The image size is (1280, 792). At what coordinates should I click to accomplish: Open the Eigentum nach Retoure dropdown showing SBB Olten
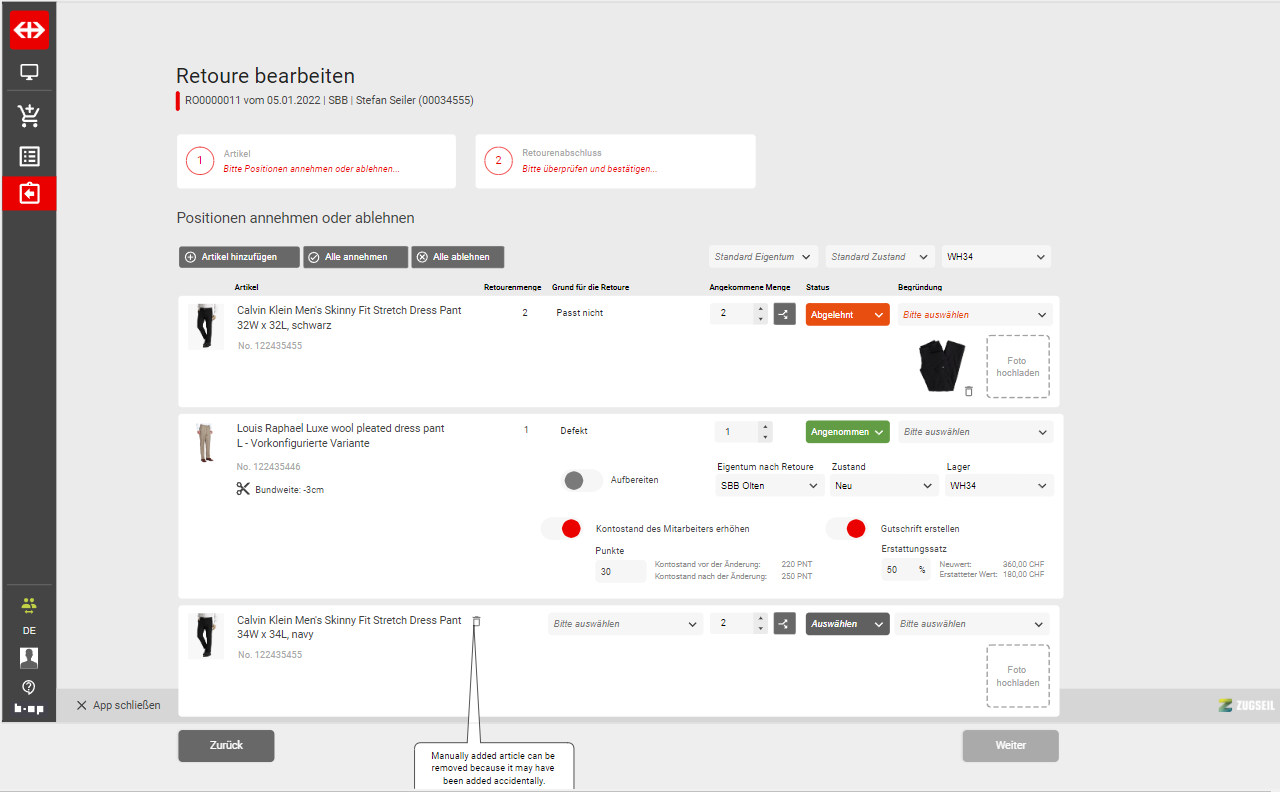point(770,486)
